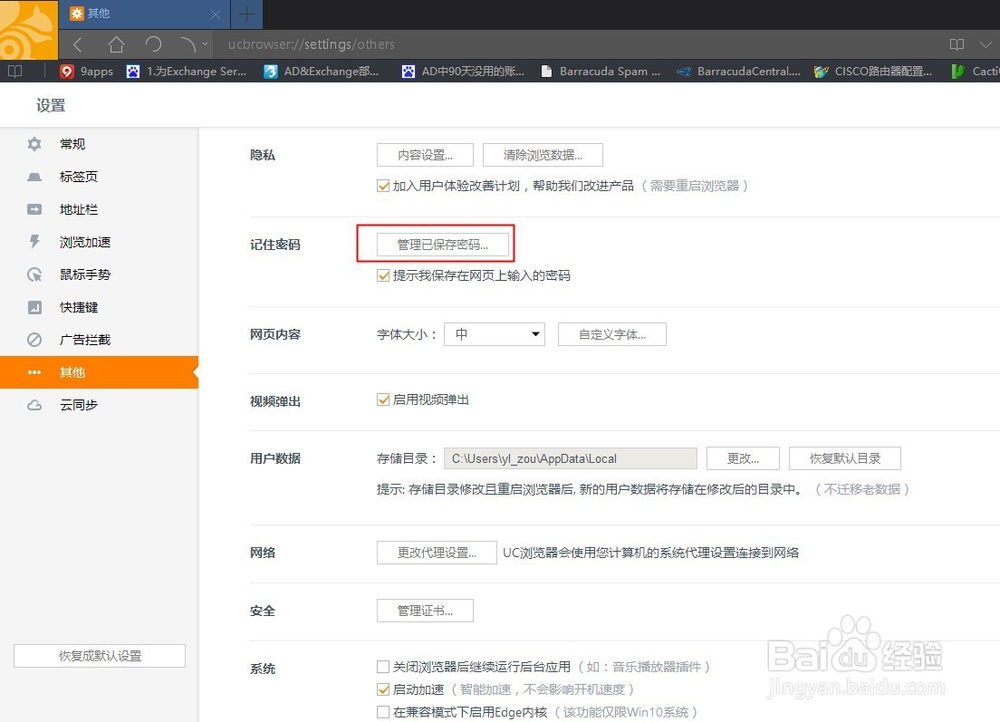Click the 清除浏览数据 button

tap(542, 154)
